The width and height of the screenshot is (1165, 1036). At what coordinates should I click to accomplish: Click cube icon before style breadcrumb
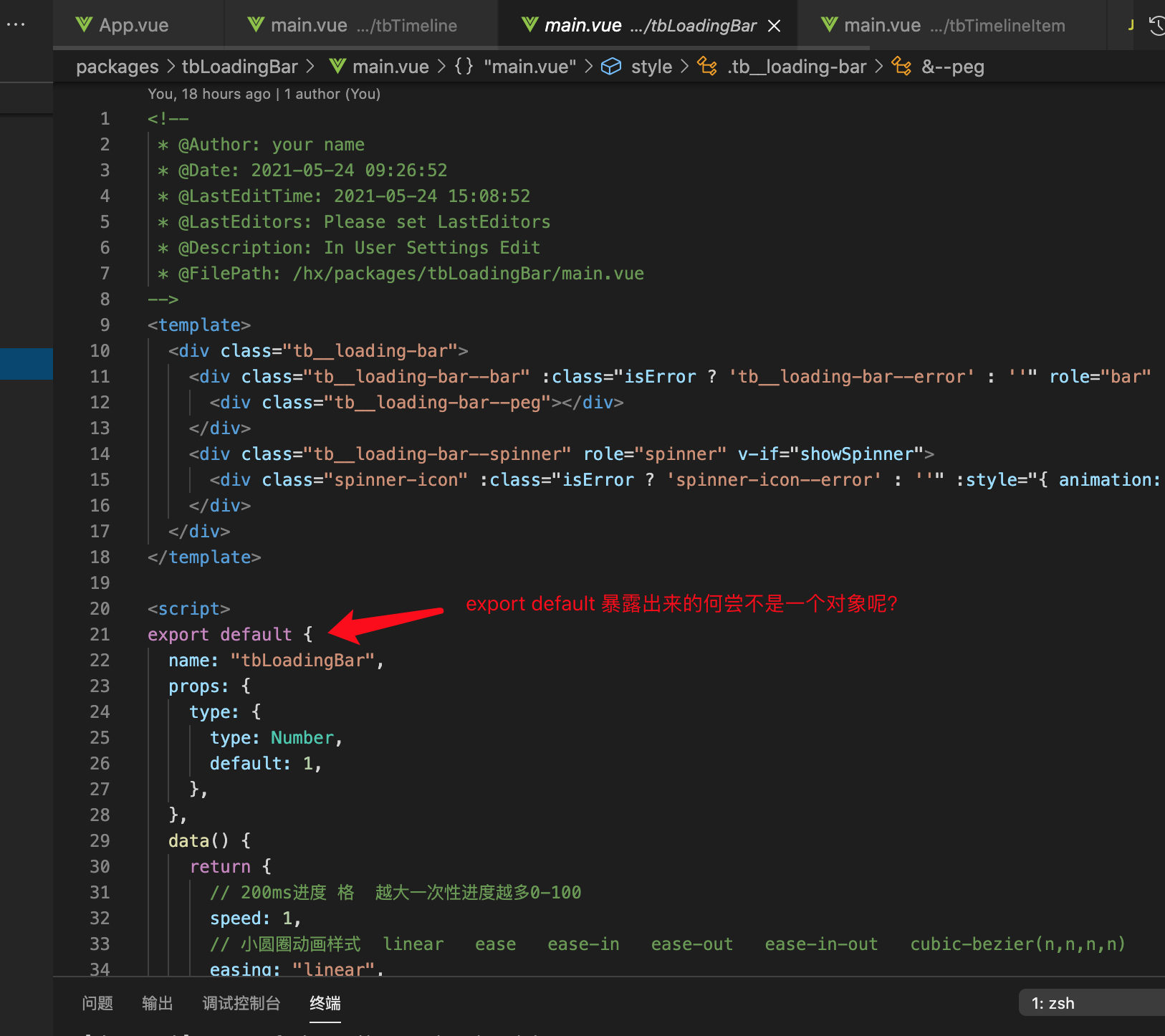[611, 67]
